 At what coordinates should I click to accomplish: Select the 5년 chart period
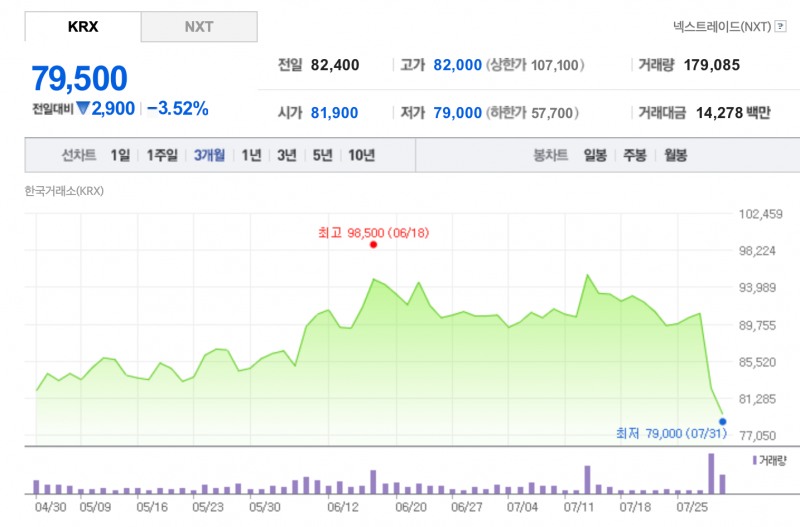[x=322, y=155]
